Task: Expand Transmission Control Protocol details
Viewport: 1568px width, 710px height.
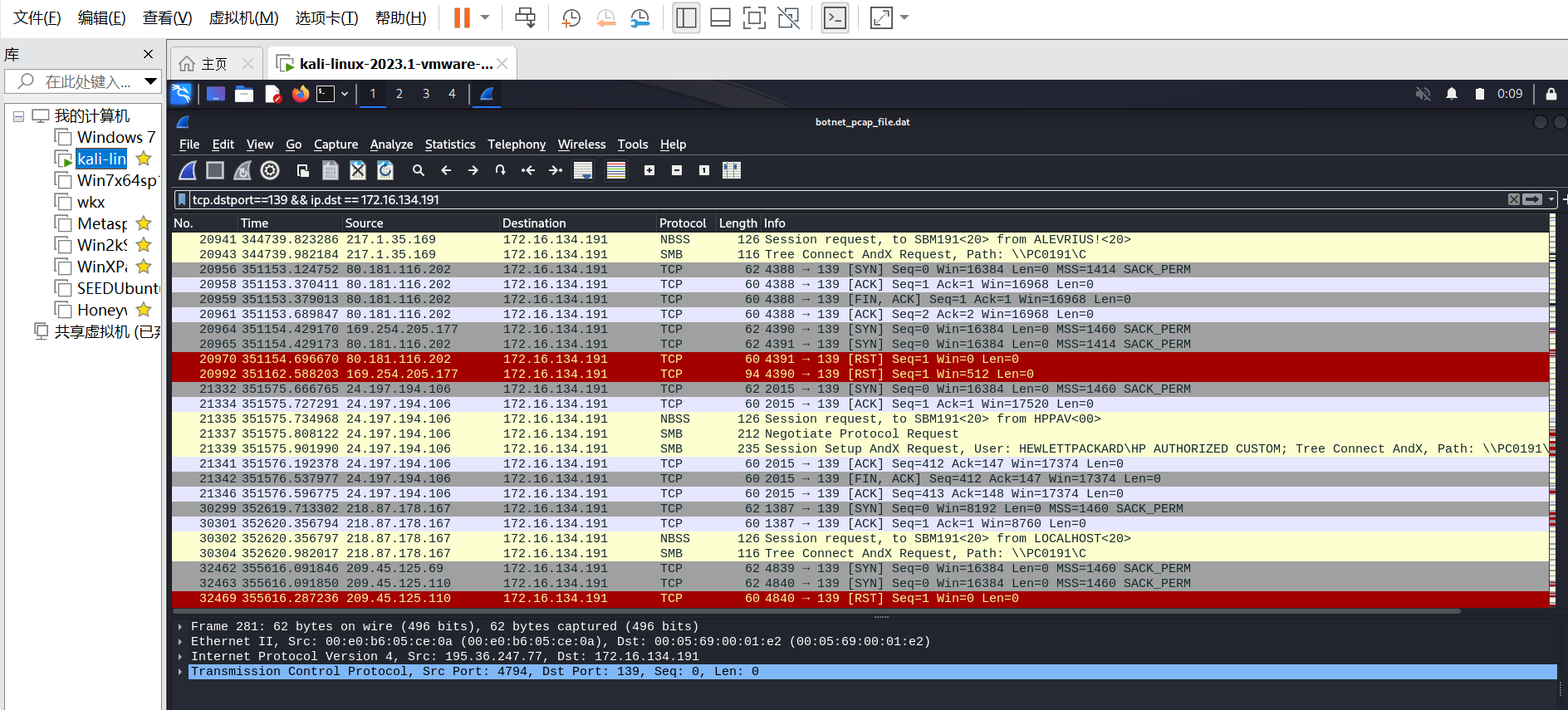Action: tap(180, 672)
